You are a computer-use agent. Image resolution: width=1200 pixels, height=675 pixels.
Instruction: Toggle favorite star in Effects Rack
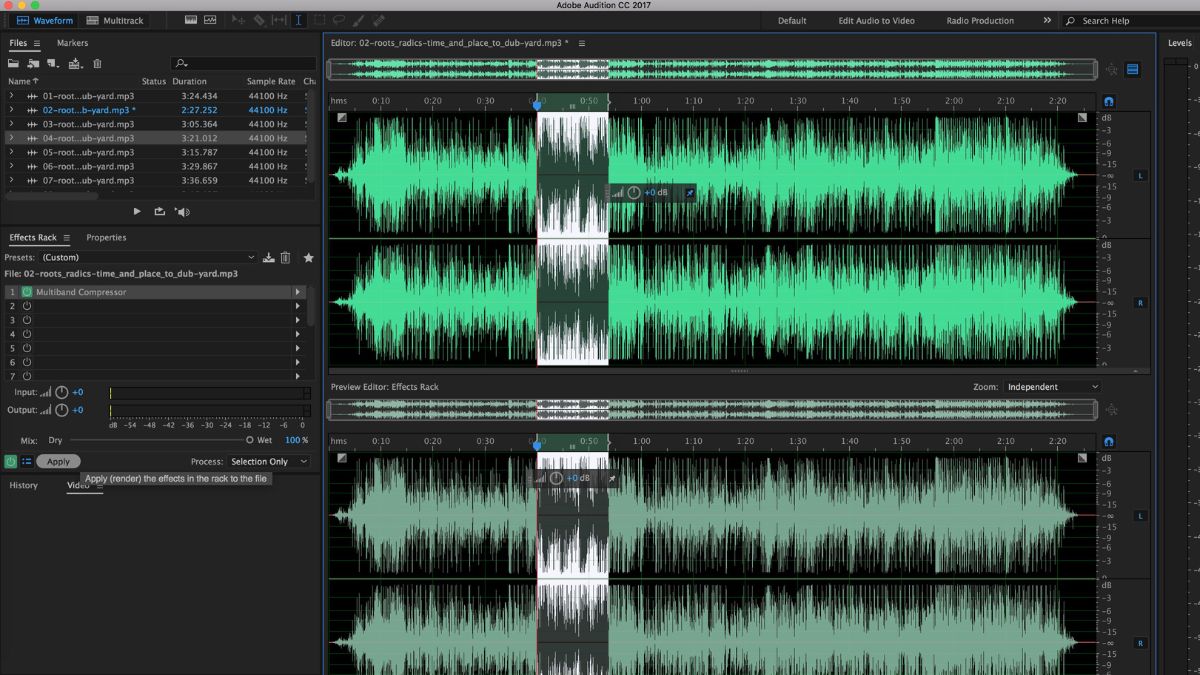tap(308, 258)
